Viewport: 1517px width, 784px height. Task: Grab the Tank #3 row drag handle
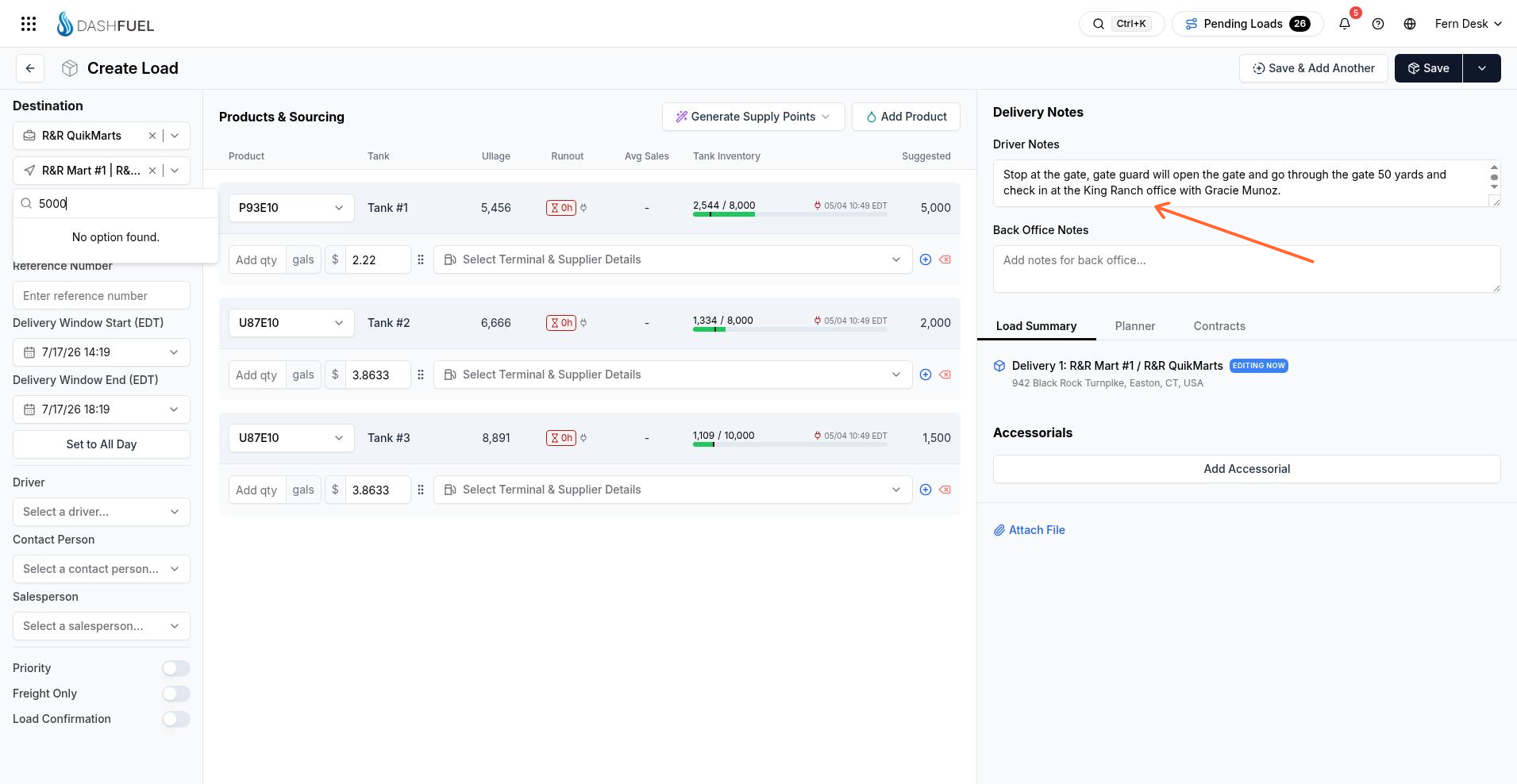421,490
